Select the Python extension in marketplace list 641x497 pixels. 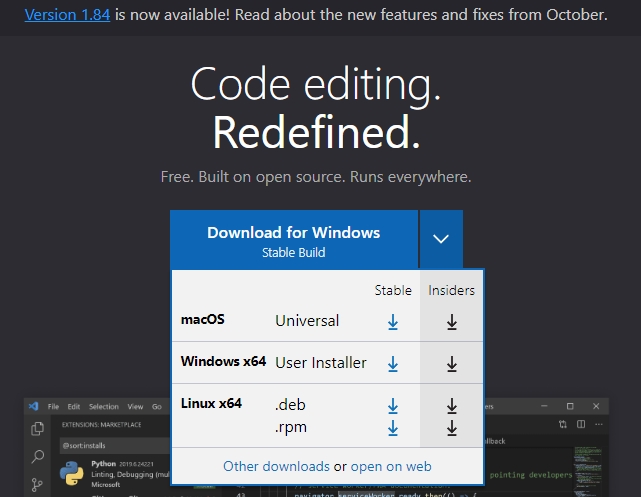coord(110,472)
